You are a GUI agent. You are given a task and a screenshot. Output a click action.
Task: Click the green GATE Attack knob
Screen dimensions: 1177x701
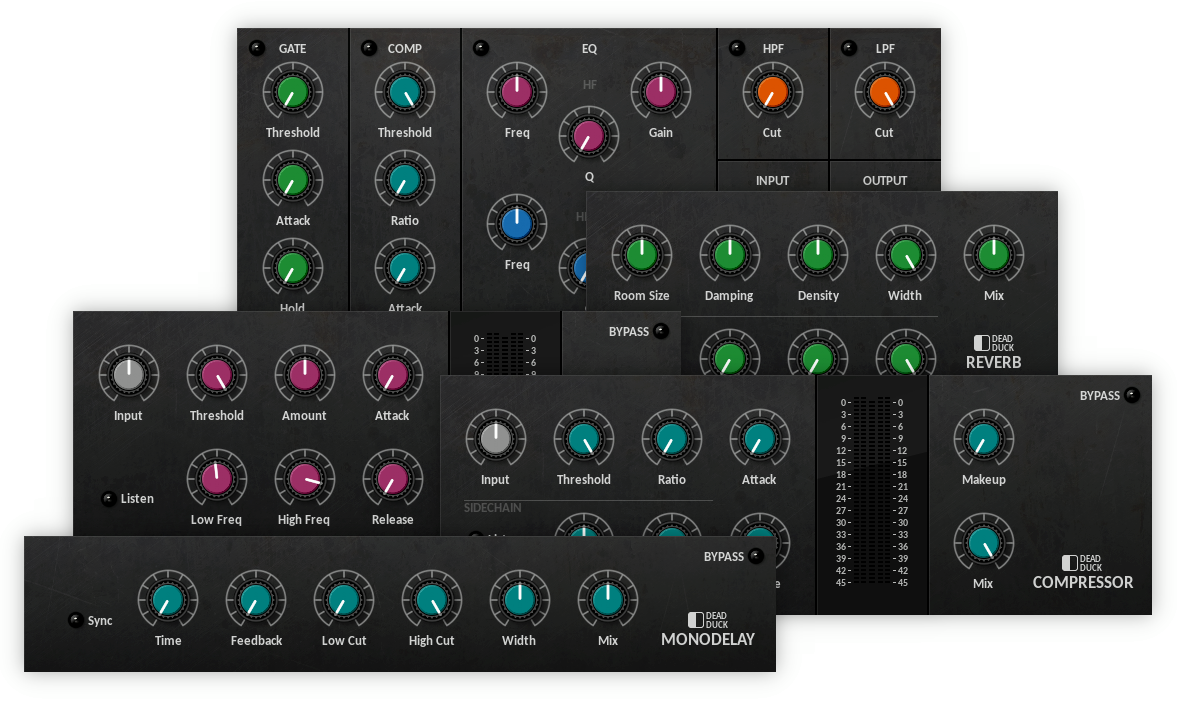coord(293,180)
